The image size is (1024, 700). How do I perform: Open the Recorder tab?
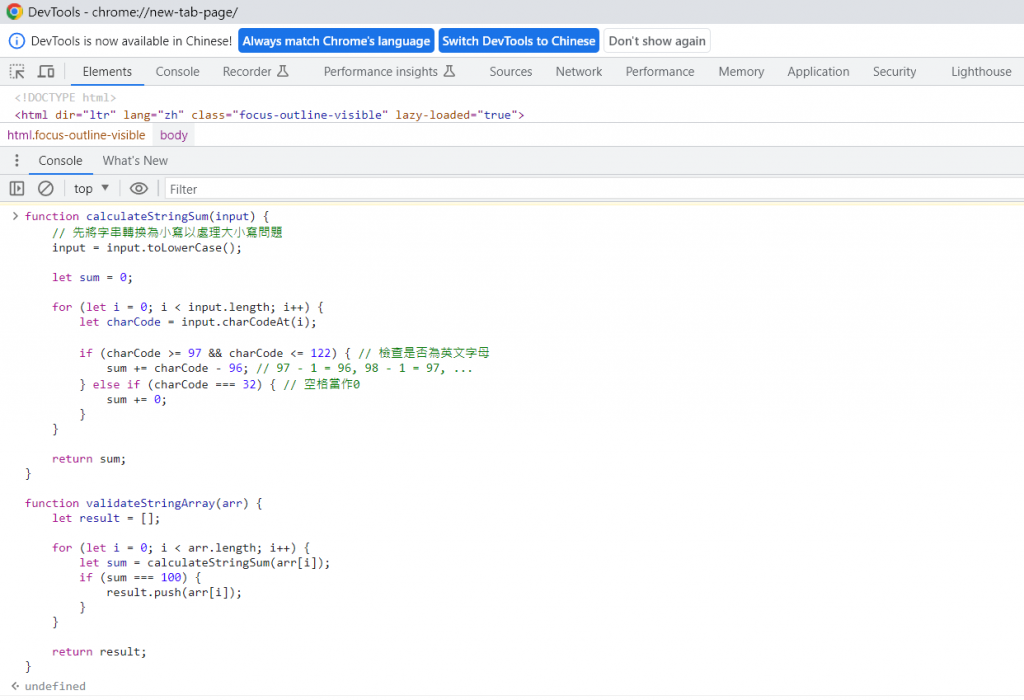pyautogui.click(x=255, y=71)
